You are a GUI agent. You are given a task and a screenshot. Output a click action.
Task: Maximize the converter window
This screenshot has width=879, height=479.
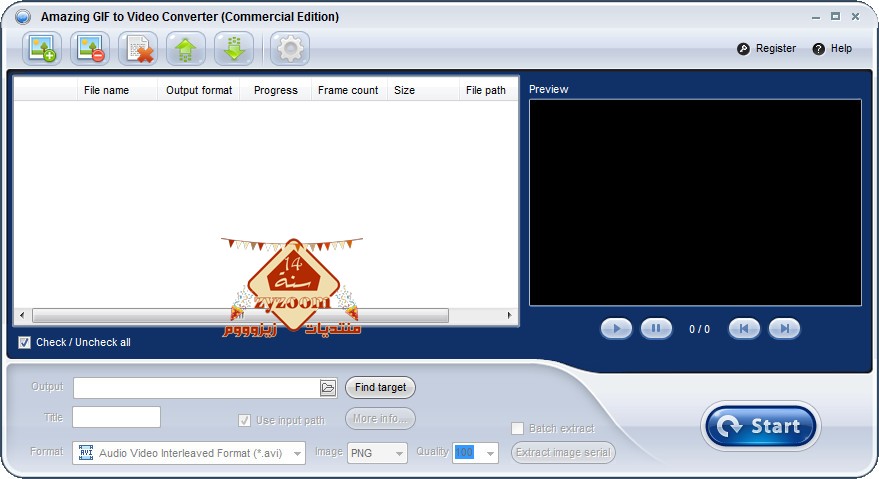click(835, 17)
